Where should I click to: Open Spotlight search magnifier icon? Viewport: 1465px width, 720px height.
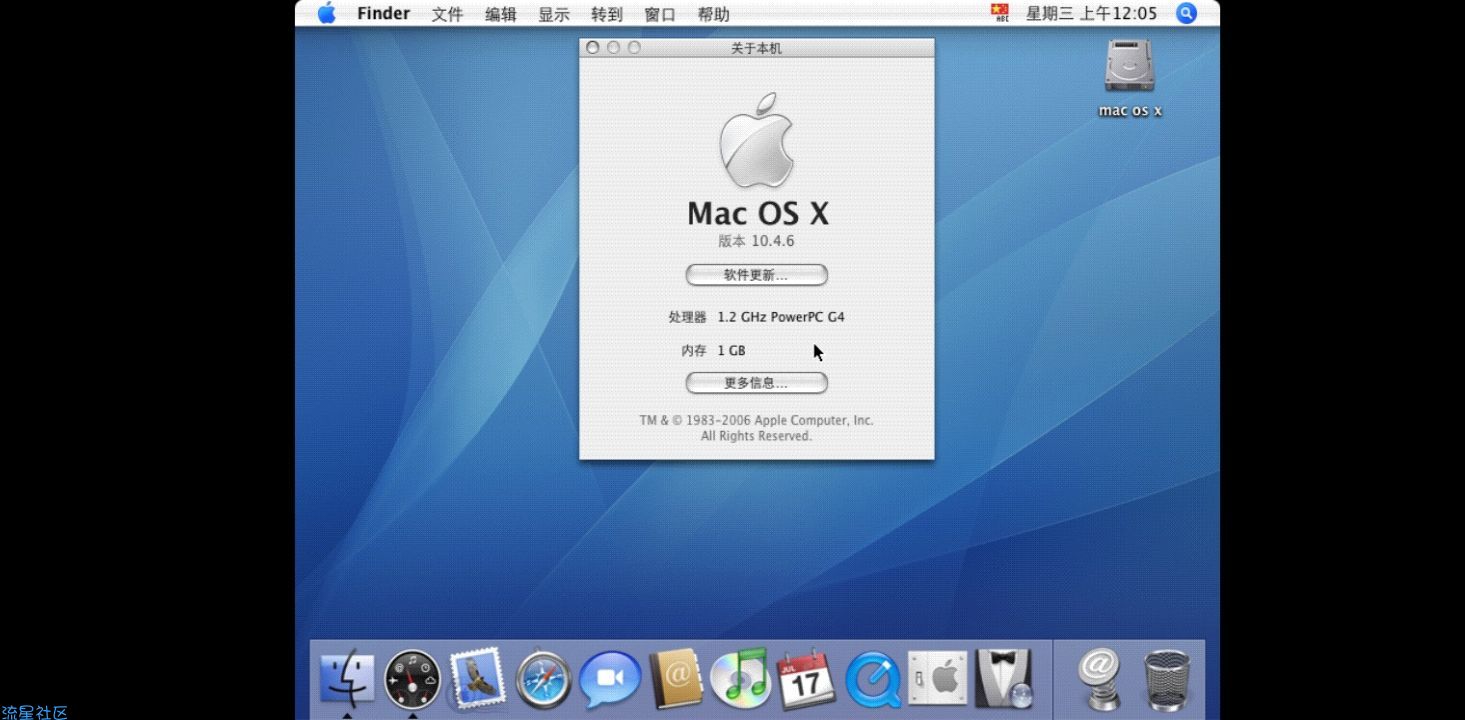coord(1186,13)
